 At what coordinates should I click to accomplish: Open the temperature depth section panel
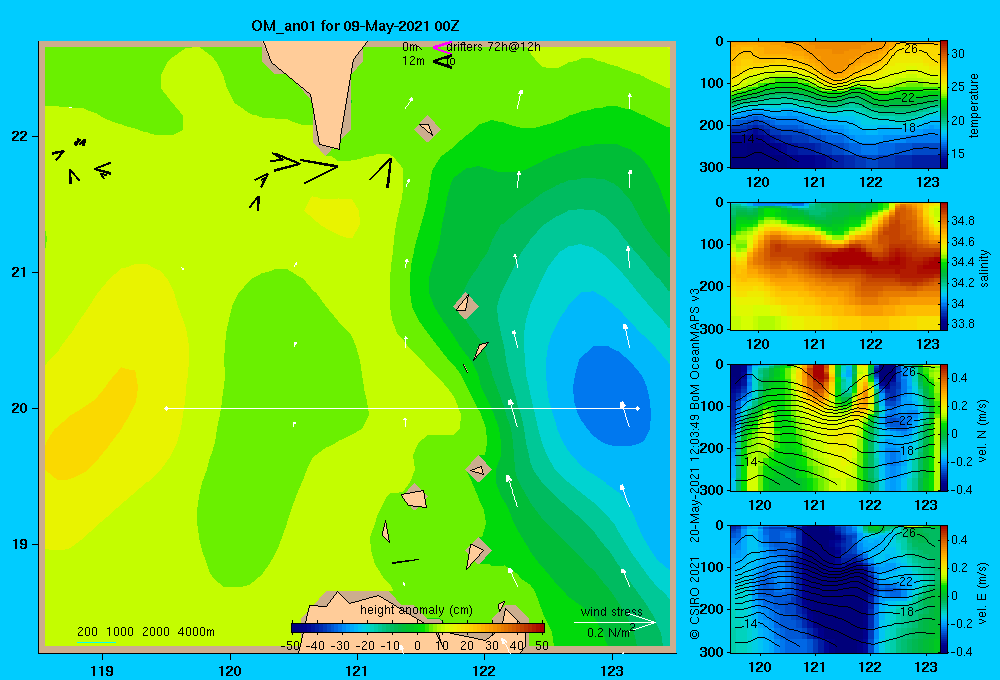[834, 105]
